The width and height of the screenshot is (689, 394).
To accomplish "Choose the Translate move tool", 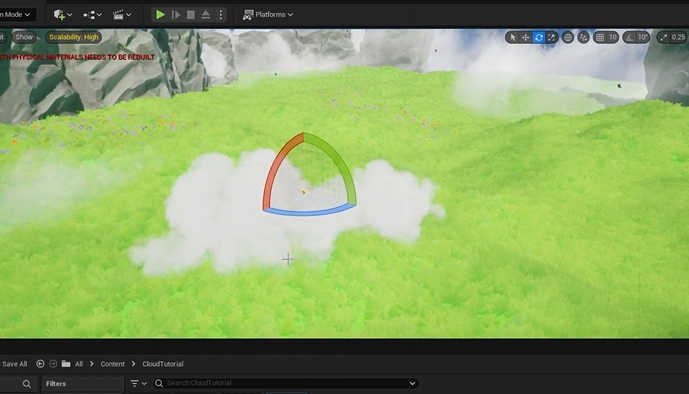I will coord(526,37).
